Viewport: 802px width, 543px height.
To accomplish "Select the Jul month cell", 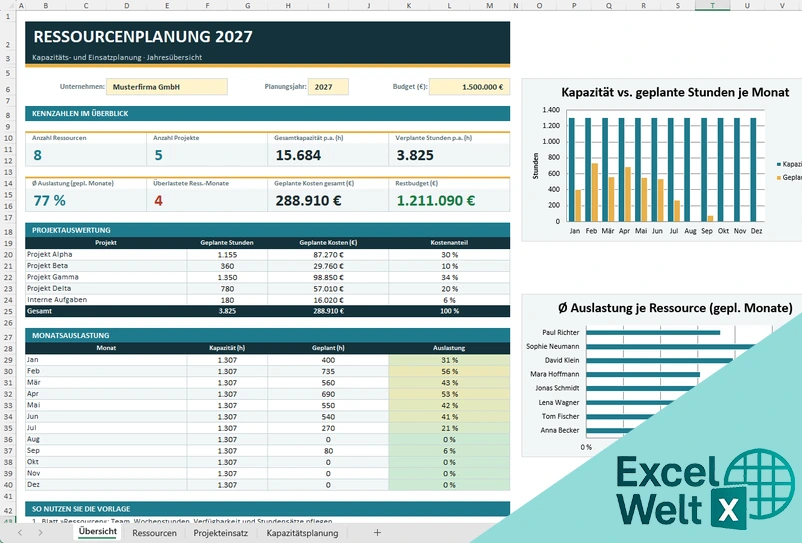I will (x=106, y=428).
